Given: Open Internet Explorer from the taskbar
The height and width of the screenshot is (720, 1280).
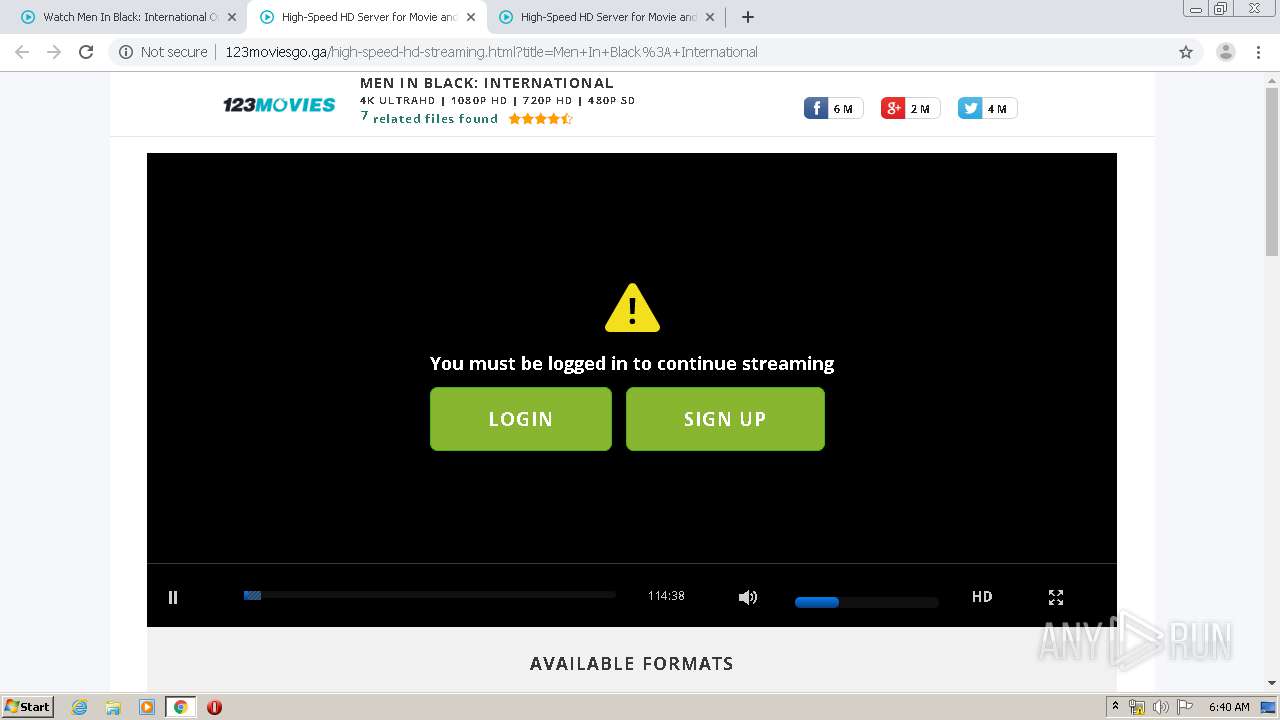Looking at the screenshot, I should click(x=80, y=707).
